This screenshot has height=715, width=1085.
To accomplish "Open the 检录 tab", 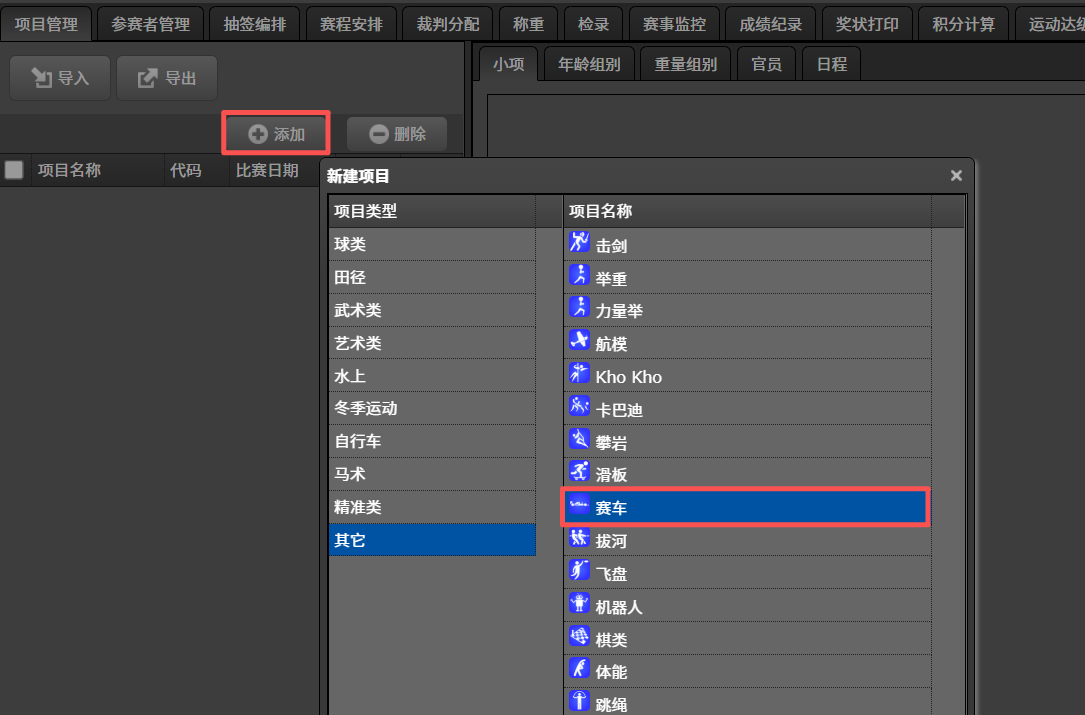I will point(594,24).
